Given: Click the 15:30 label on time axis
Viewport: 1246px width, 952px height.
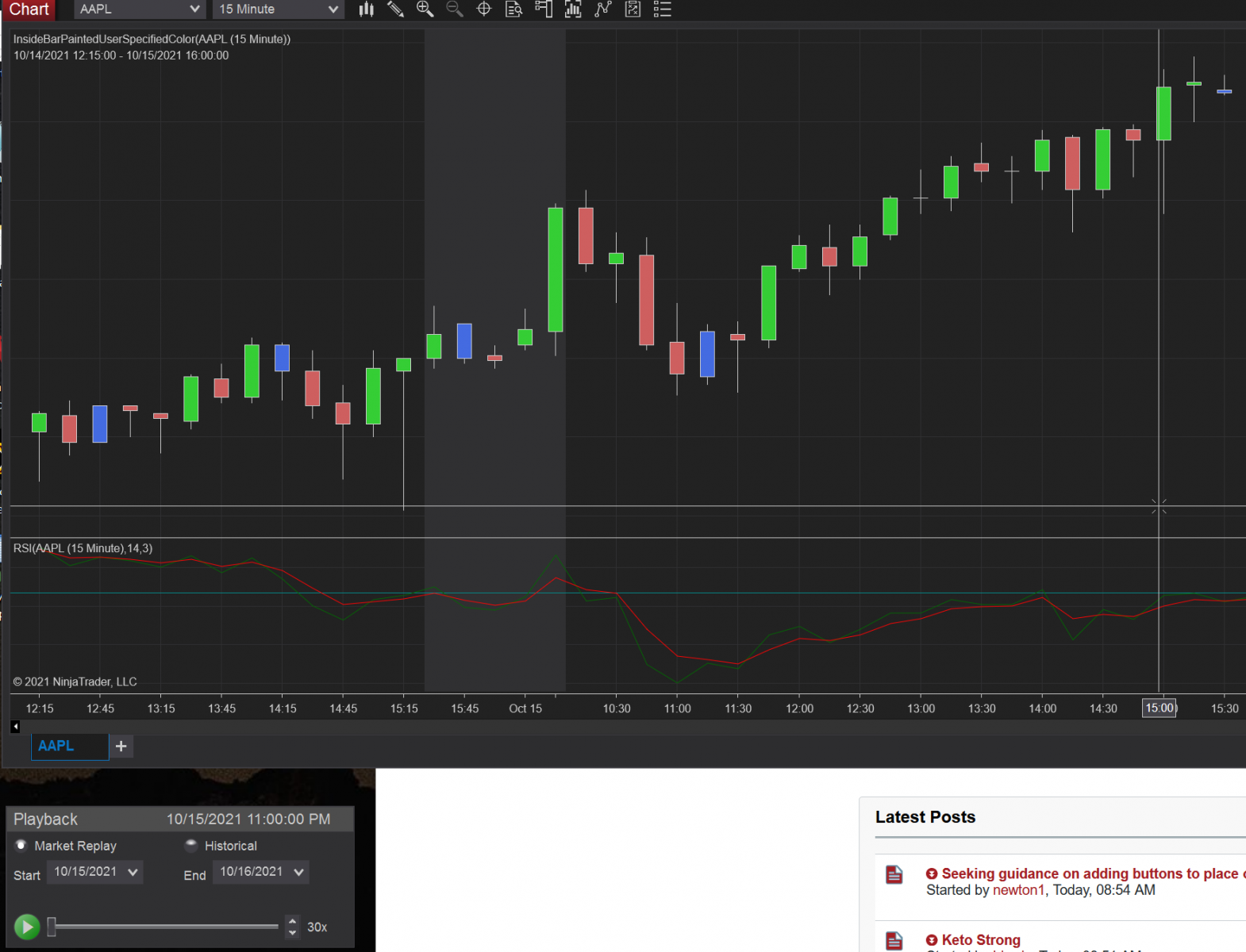Looking at the screenshot, I should [x=1225, y=708].
